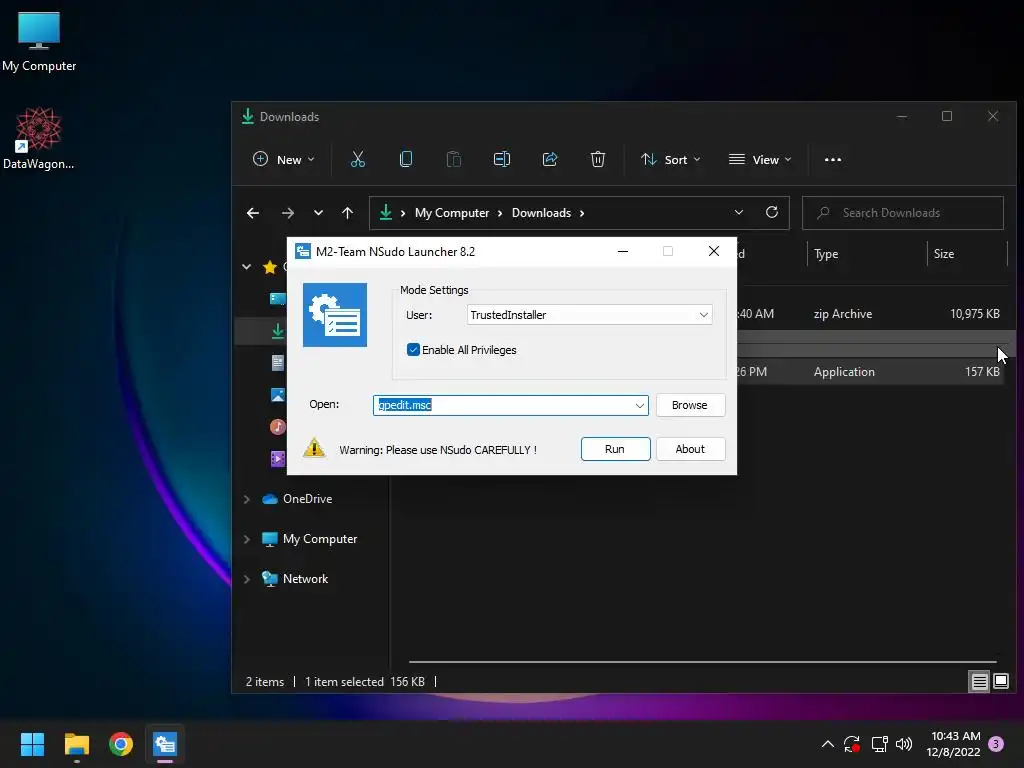Launch Google Chrome from taskbar

(x=121, y=744)
